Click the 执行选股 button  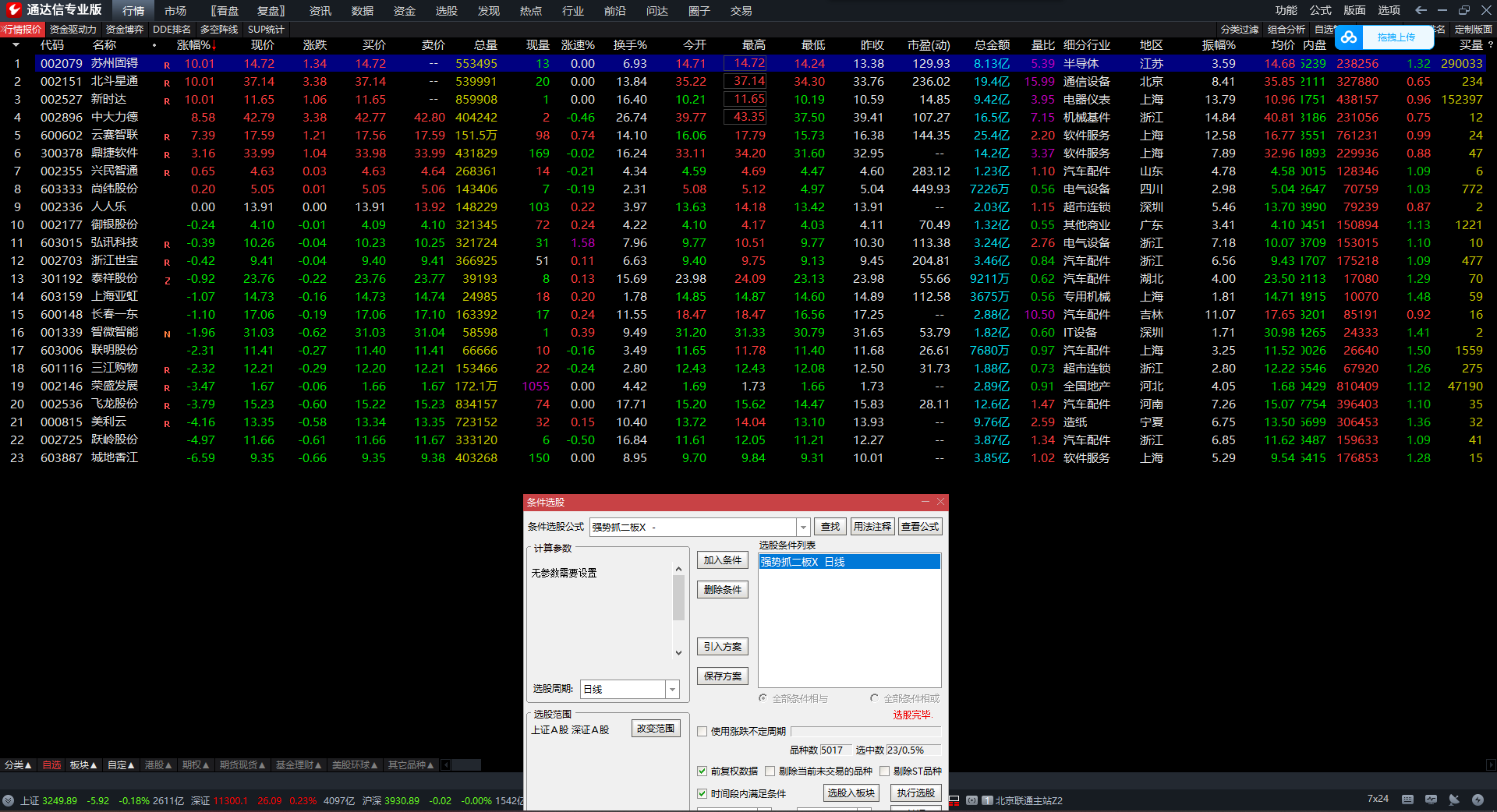click(x=915, y=793)
